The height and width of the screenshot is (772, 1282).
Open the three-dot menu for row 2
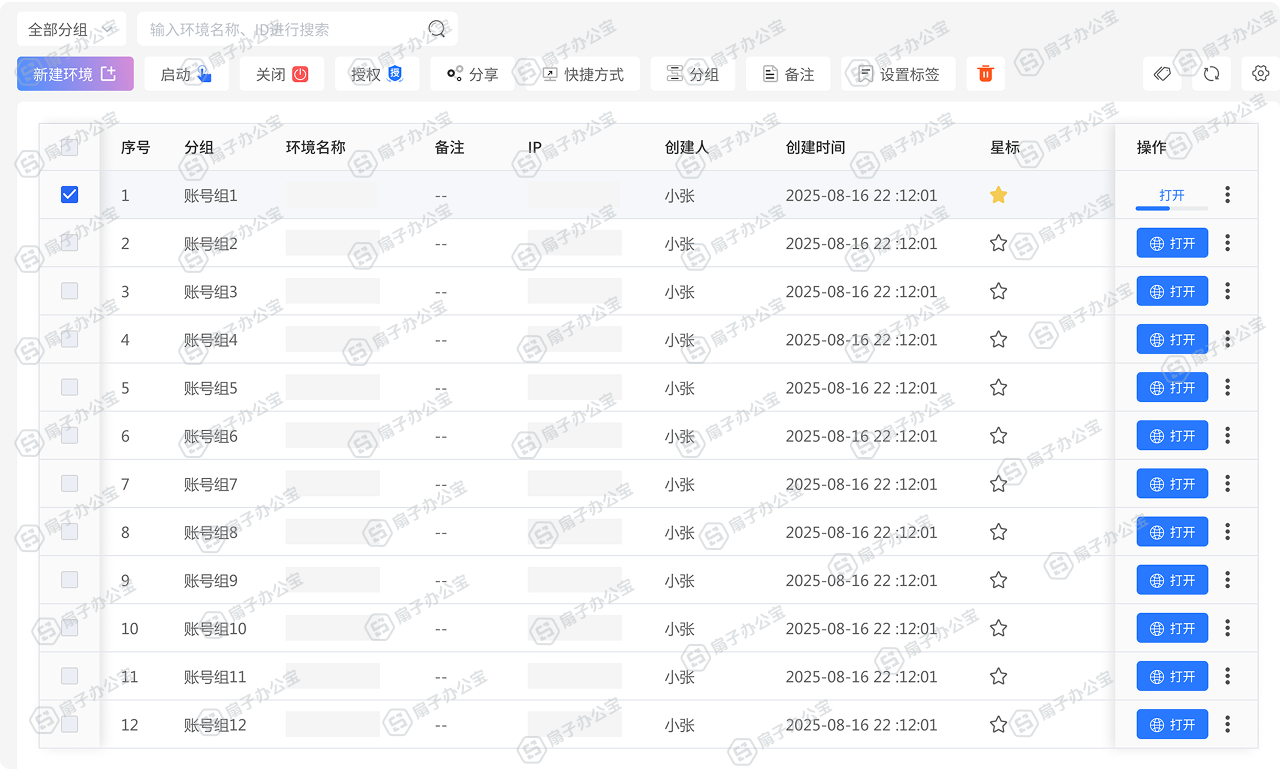1227,243
